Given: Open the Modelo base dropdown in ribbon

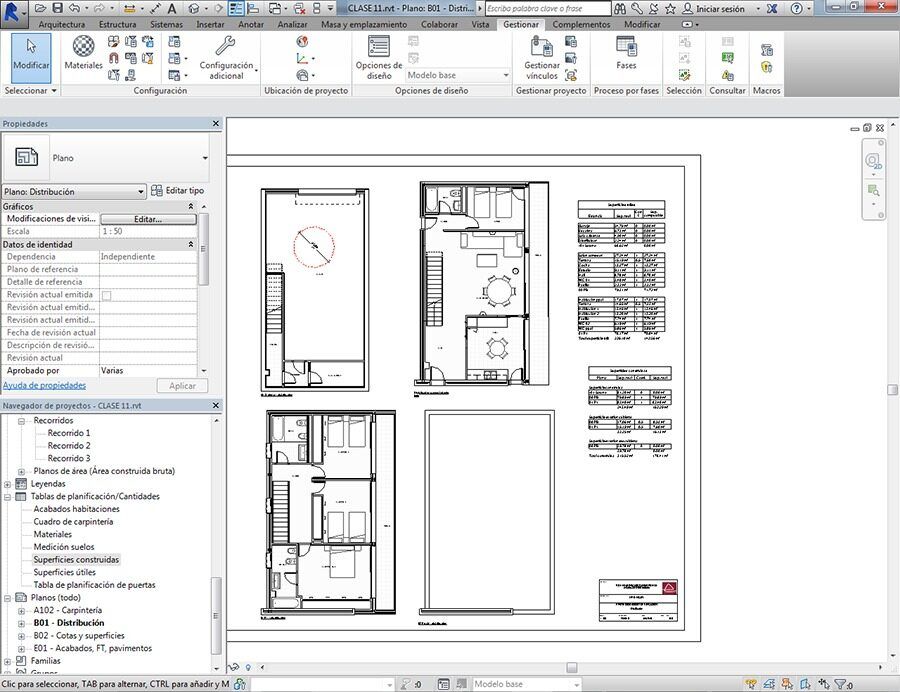Looking at the screenshot, I should point(458,75).
